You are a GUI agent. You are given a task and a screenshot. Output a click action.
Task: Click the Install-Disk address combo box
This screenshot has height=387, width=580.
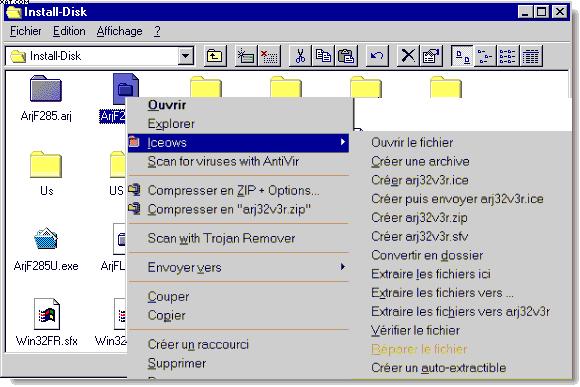pyautogui.click(x=100, y=56)
